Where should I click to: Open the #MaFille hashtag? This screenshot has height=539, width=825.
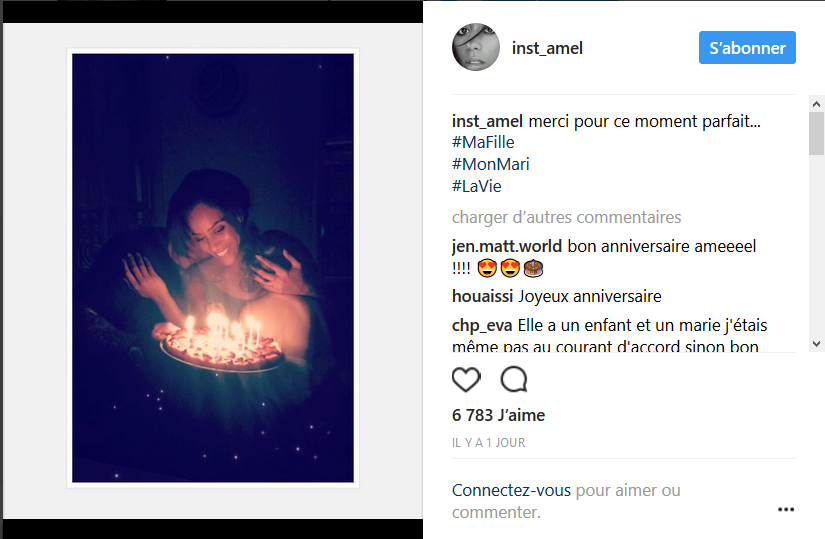pyautogui.click(x=483, y=142)
